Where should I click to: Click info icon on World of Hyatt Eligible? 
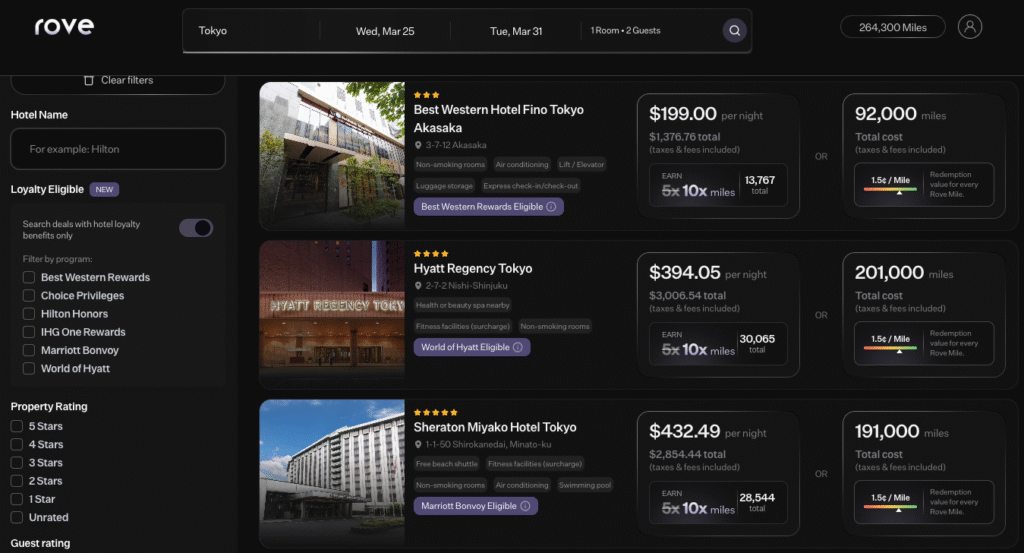(x=518, y=348)
